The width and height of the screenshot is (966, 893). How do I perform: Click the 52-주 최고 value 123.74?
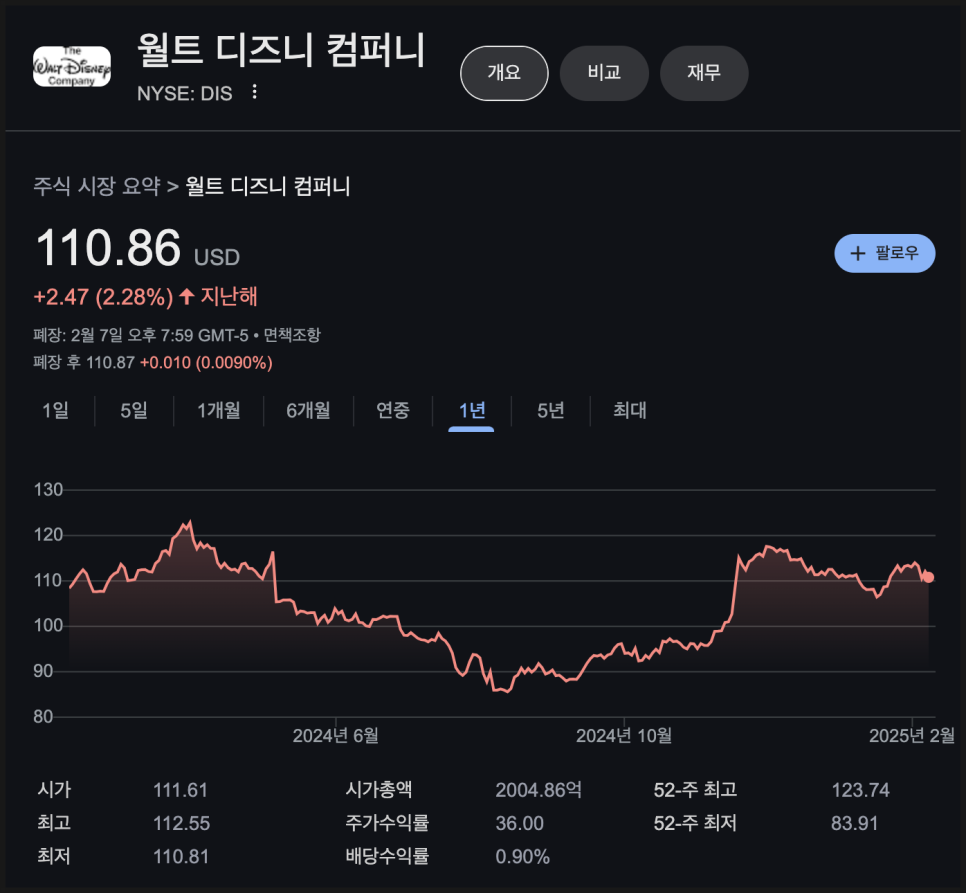[861, 790]
